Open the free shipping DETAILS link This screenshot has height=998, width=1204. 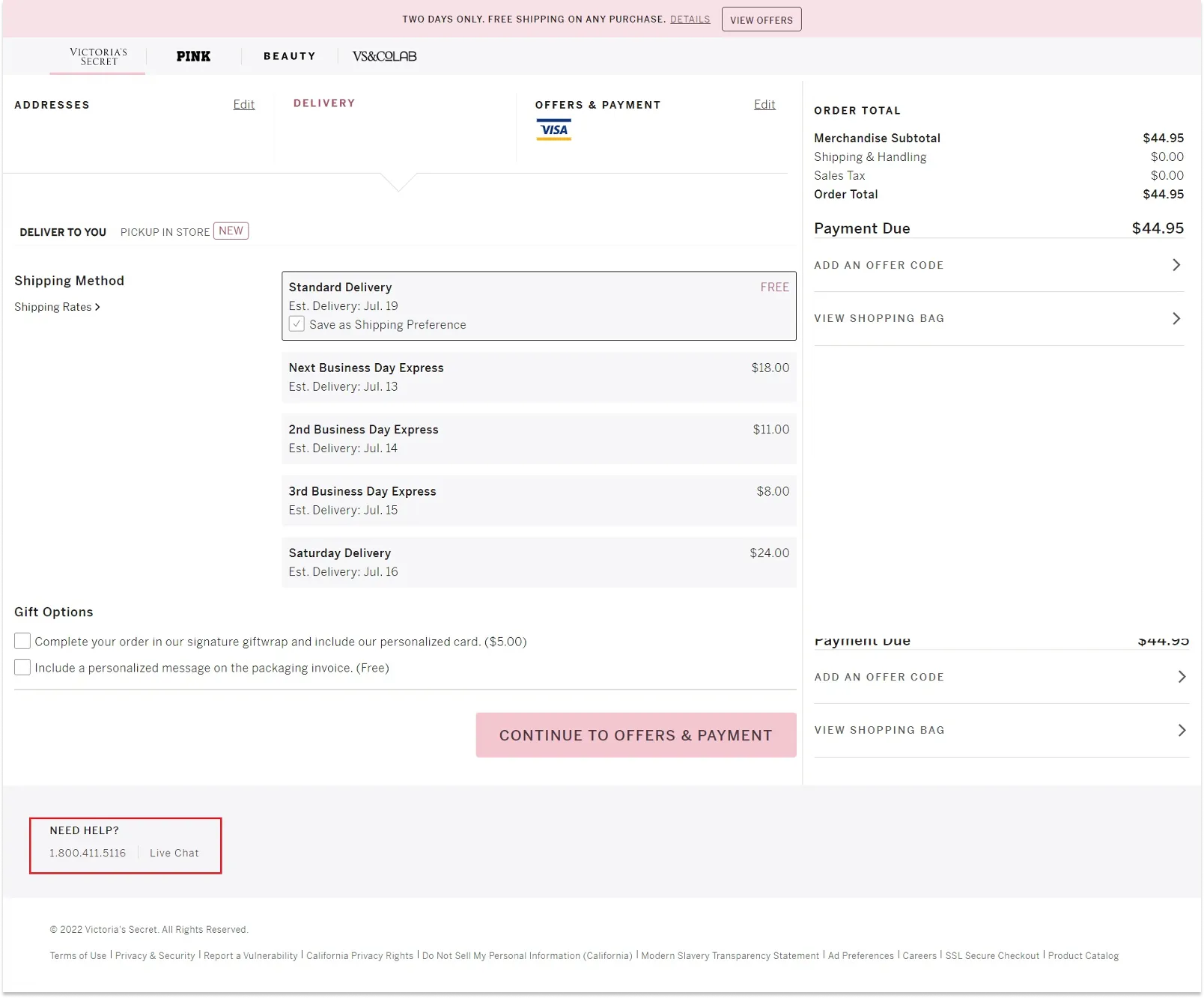[689, 19]
